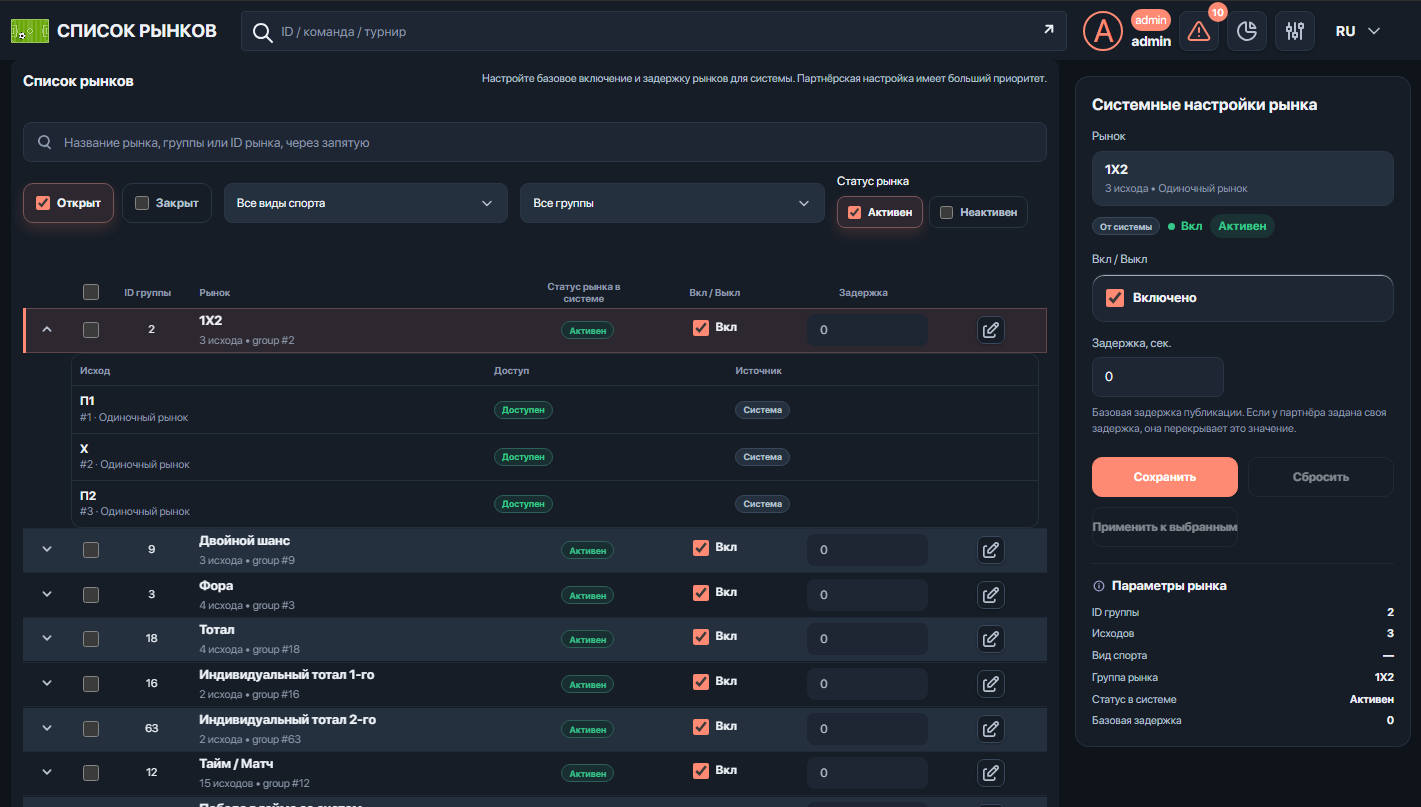Click the Сбросить button
Viewport: 1421px width, 807px height.
1321,477
